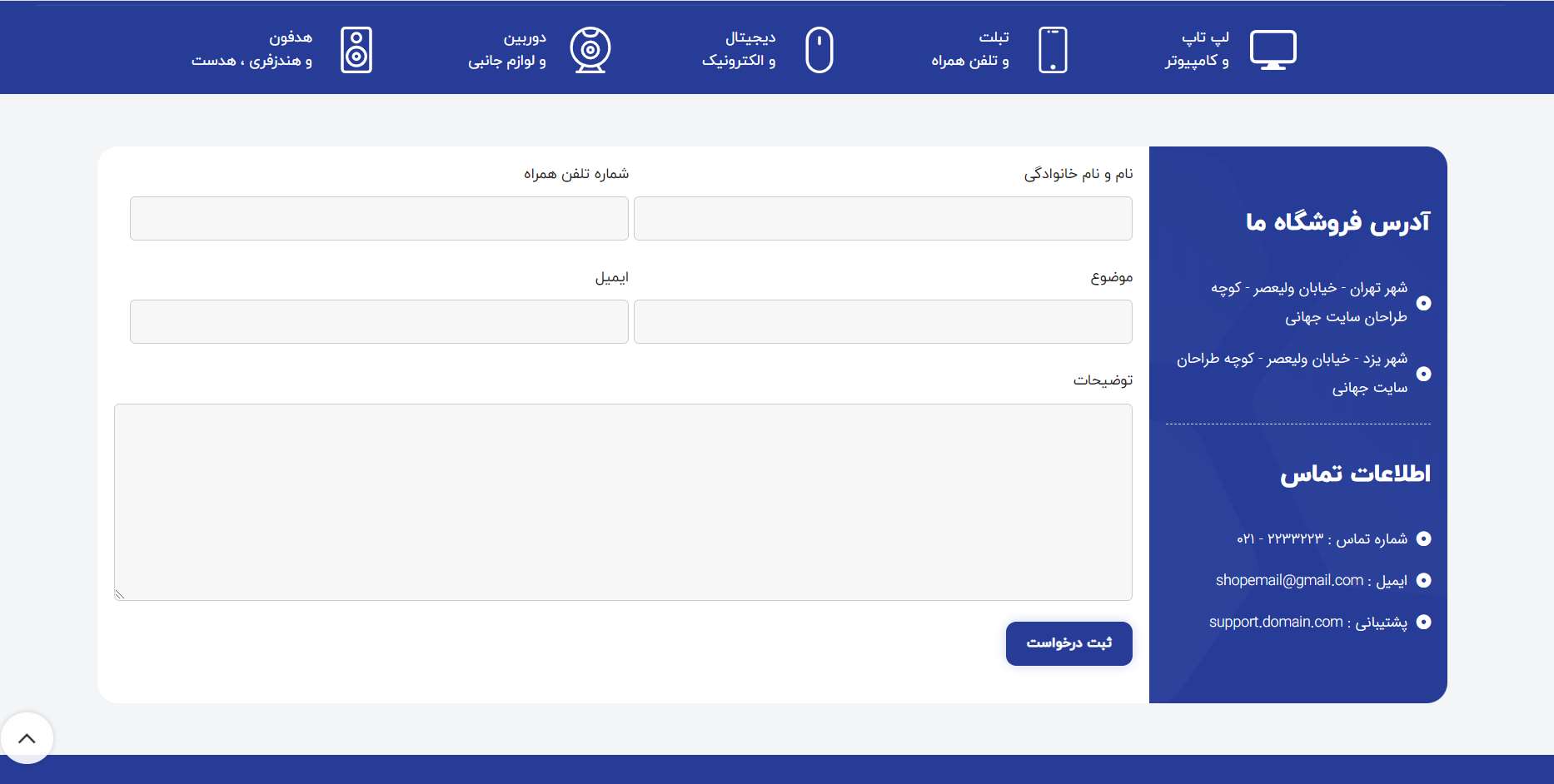
Task: Click the webcam icon for cameras
Action: tap(590, 50)
